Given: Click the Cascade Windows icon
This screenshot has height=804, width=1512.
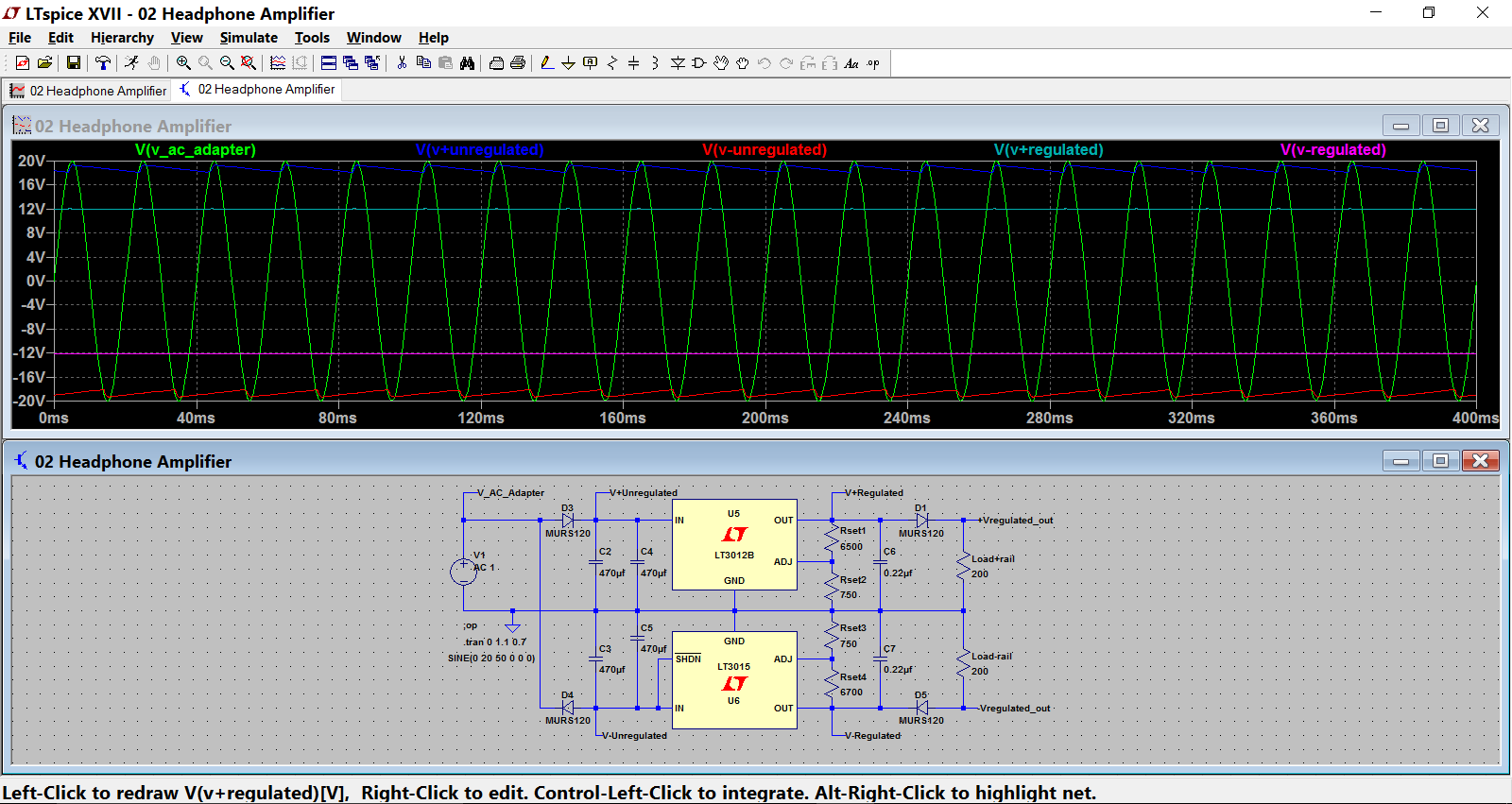Looking at the screenshot, I should 351,63.
